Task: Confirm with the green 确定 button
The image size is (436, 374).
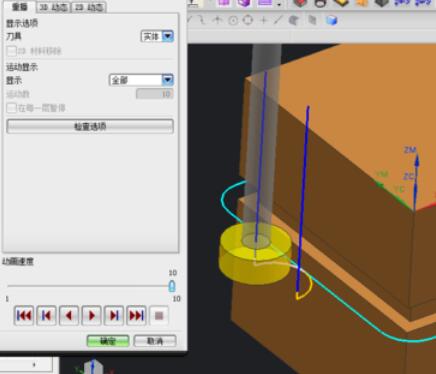Action: (108, 341)
